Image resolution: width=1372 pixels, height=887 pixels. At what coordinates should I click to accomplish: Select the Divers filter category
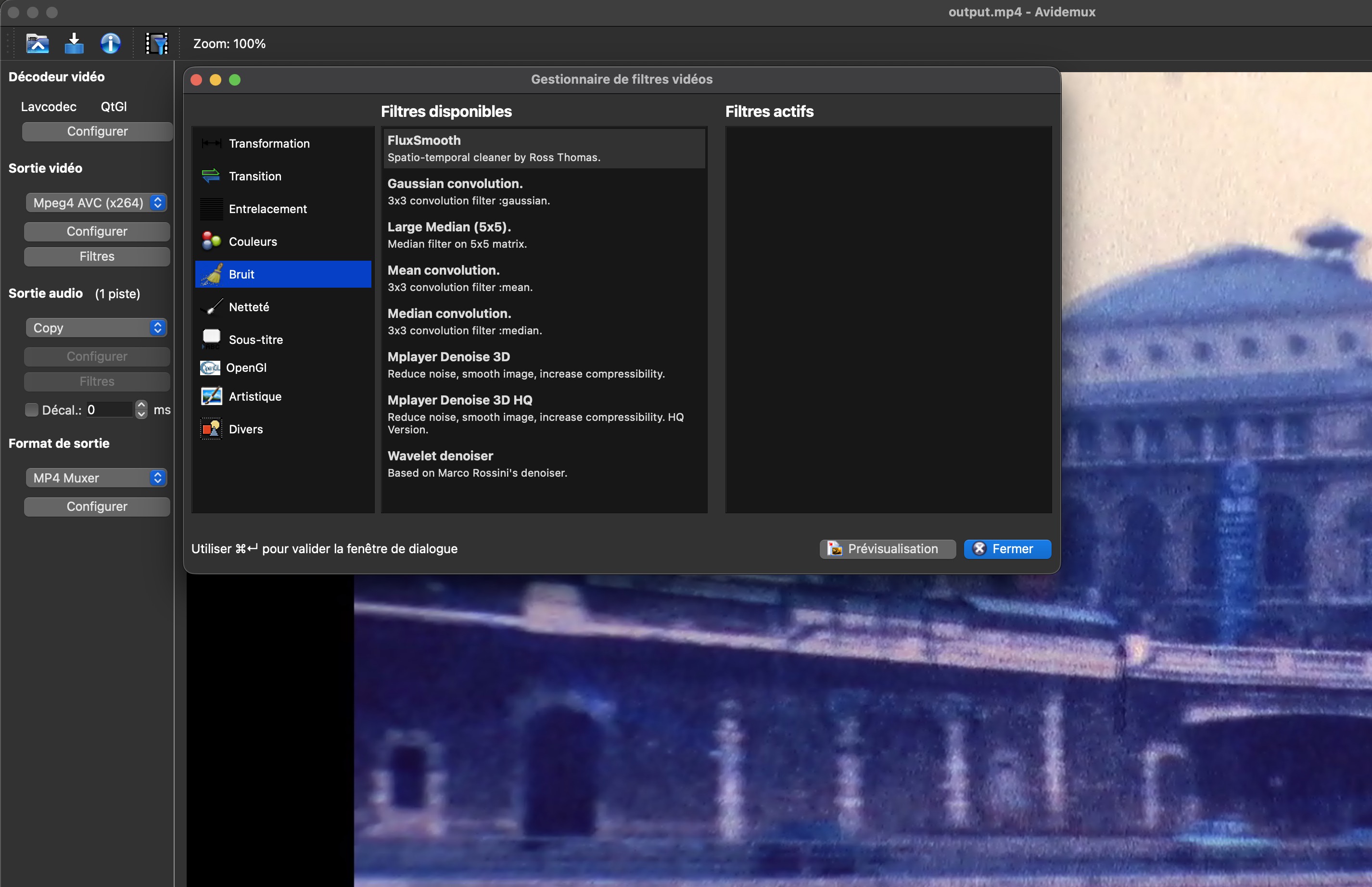(245, 429)
